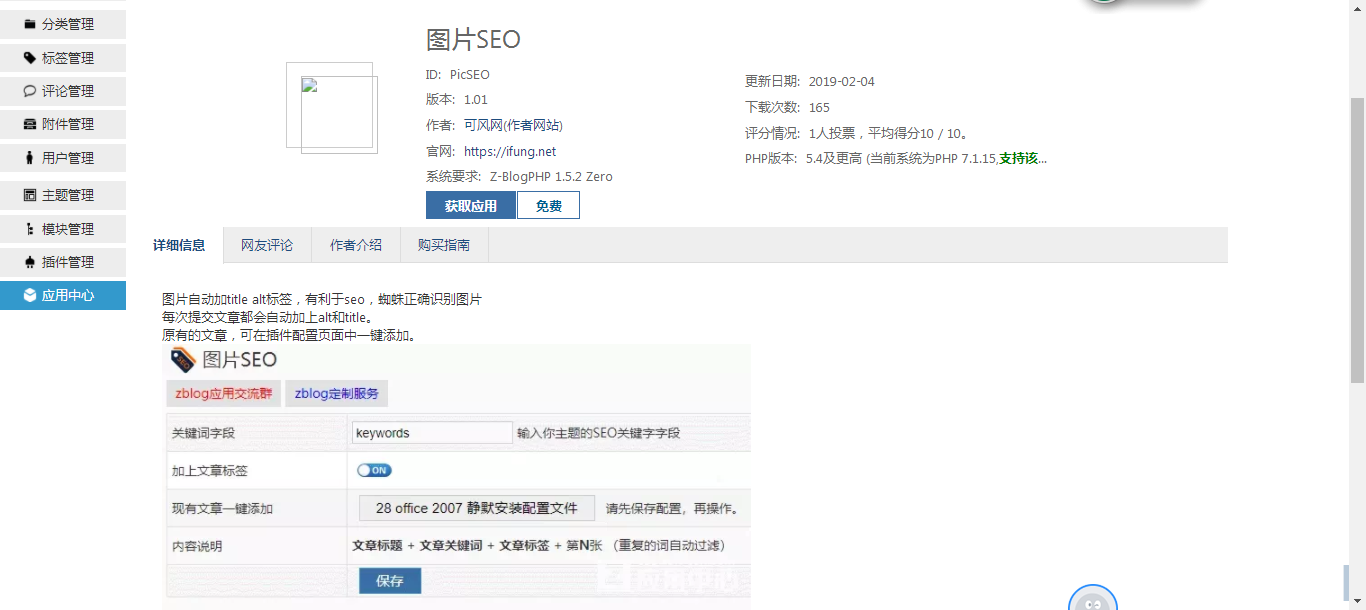Select the 作者介绍 tab
This screenshot has height=610, width=1366.
[356, 245]
